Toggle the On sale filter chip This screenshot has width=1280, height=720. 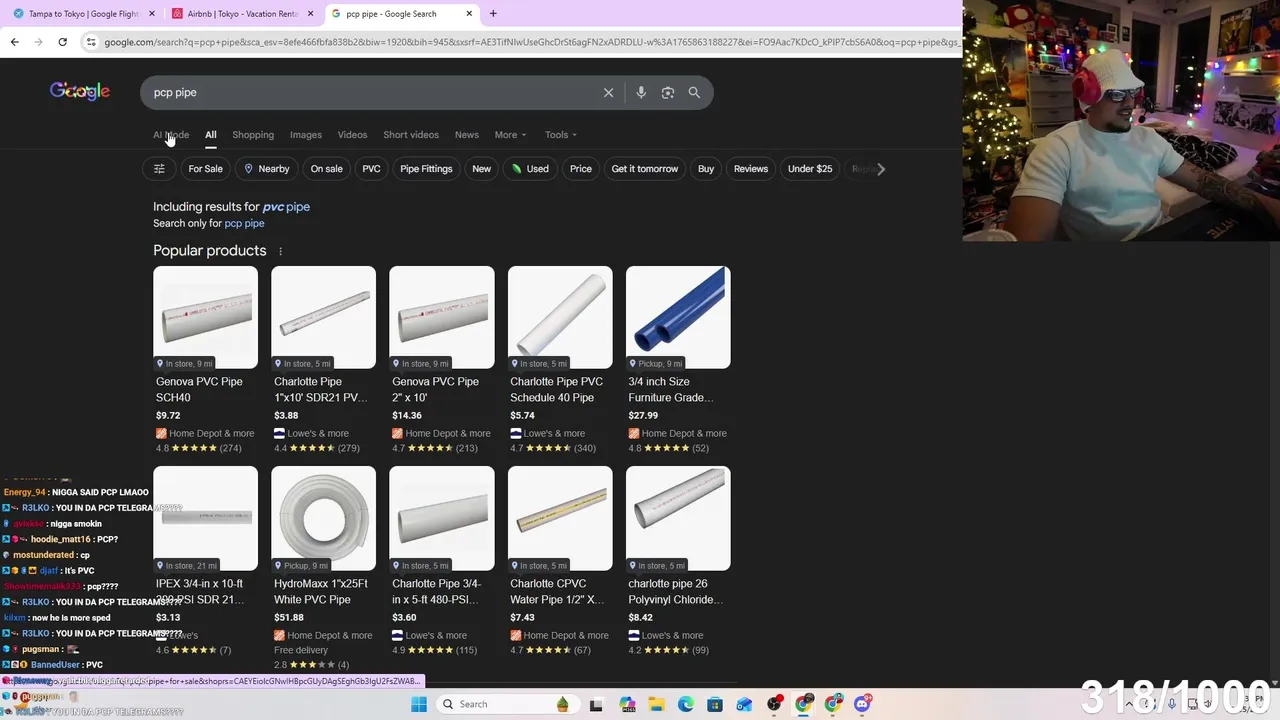(326, 169)
